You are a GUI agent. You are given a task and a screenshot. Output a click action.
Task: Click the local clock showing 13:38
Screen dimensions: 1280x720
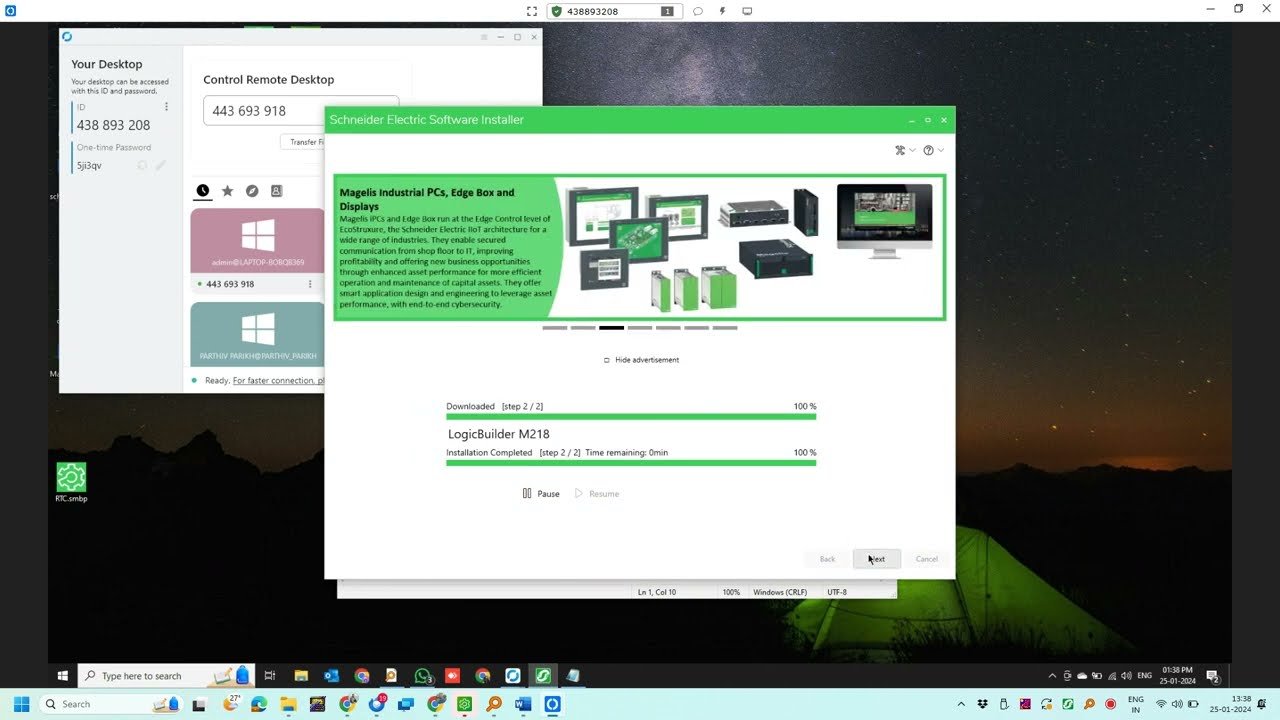(x=1230, y=704)
